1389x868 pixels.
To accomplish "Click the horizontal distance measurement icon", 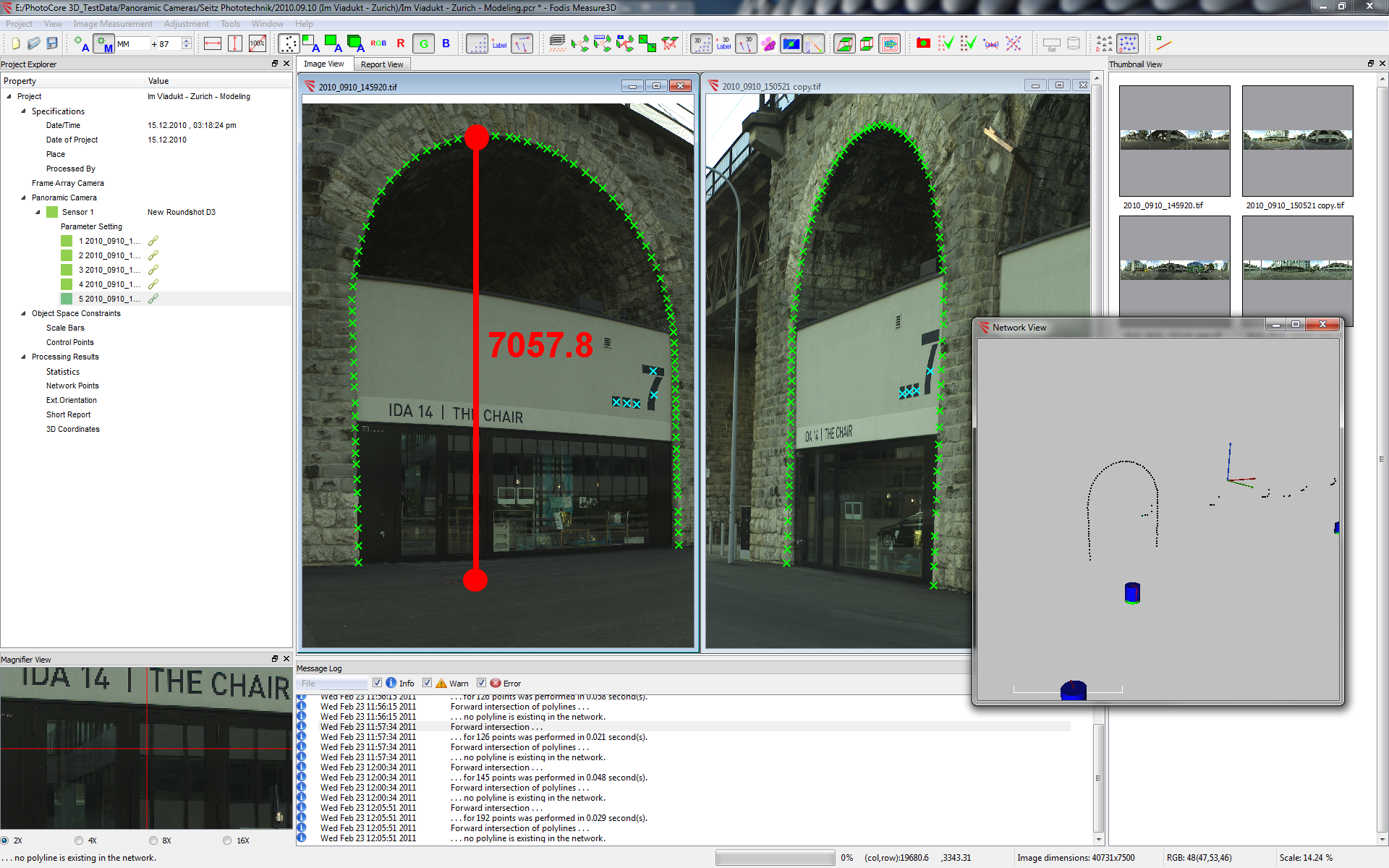I will pos(212,43).
